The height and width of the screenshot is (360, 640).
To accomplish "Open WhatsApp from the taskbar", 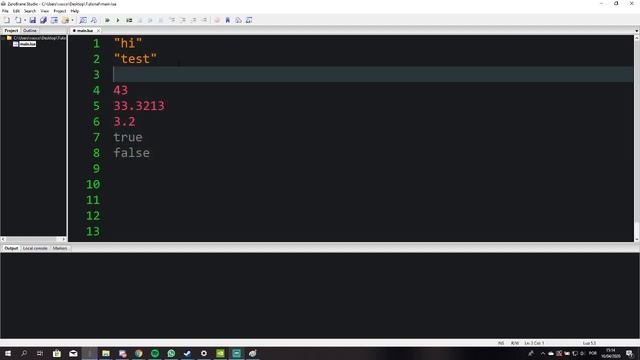I will click(x=171, y=353).
